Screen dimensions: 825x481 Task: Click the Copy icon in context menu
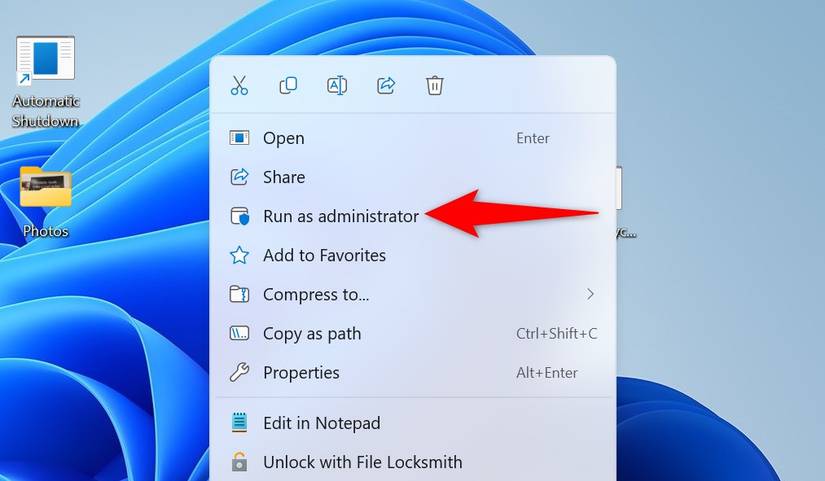click(x=288, y=85)
